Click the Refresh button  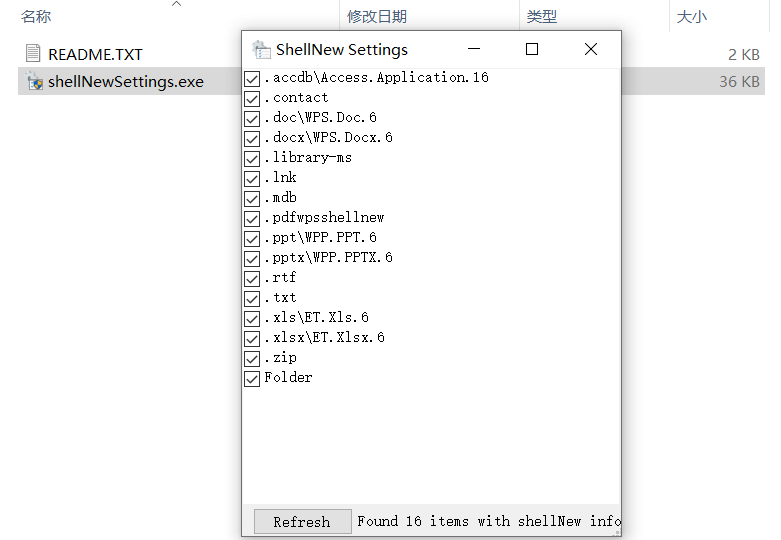302,522
